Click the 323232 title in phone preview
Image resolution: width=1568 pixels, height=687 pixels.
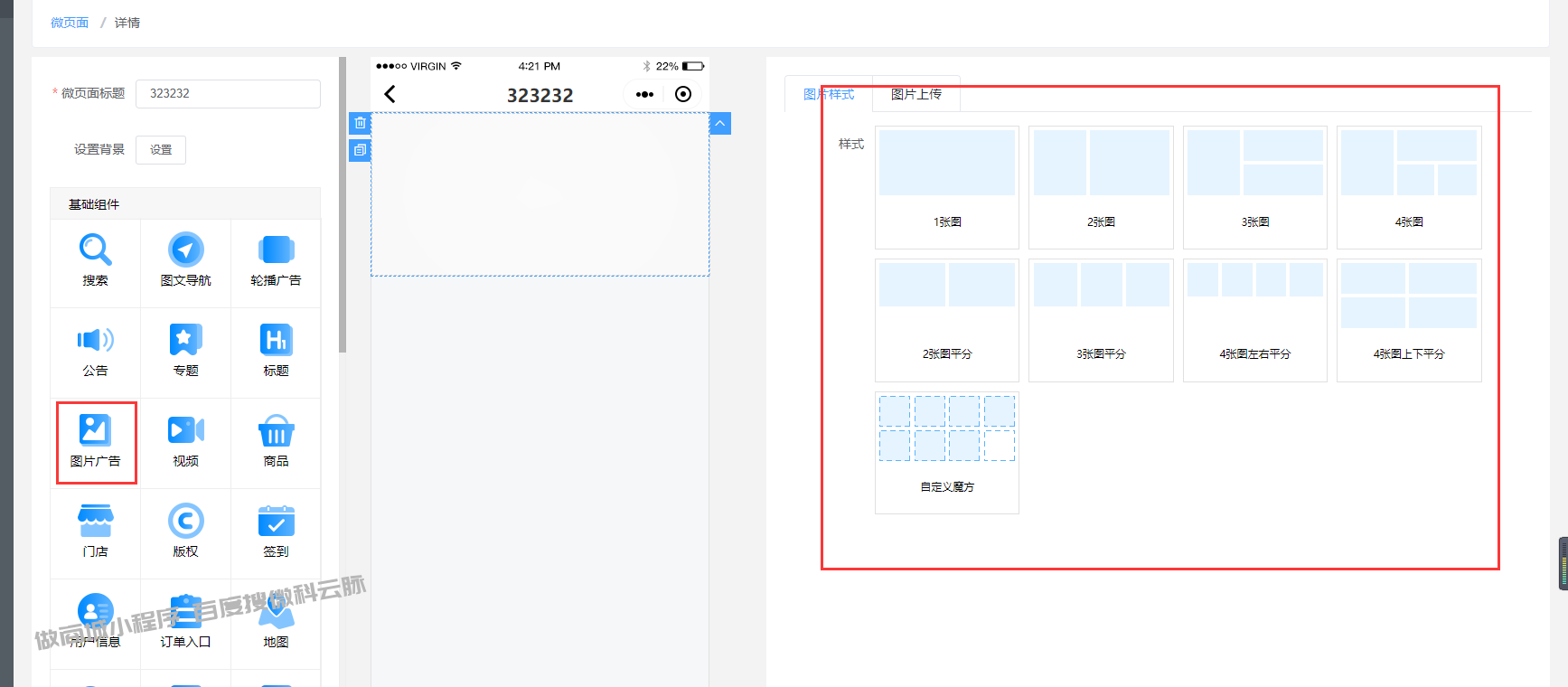point(540,95)
